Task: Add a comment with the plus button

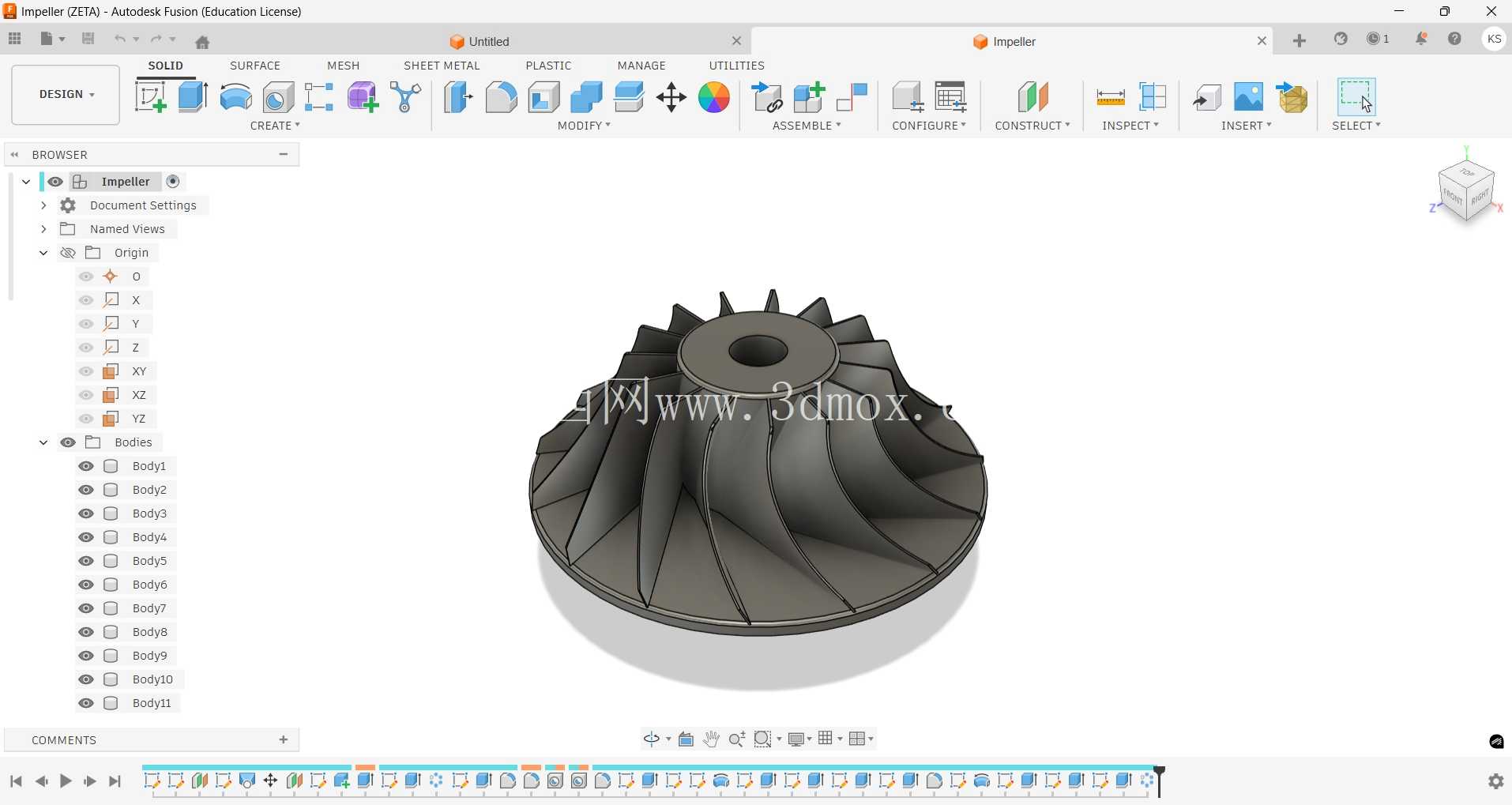Action: coord(284,739)
